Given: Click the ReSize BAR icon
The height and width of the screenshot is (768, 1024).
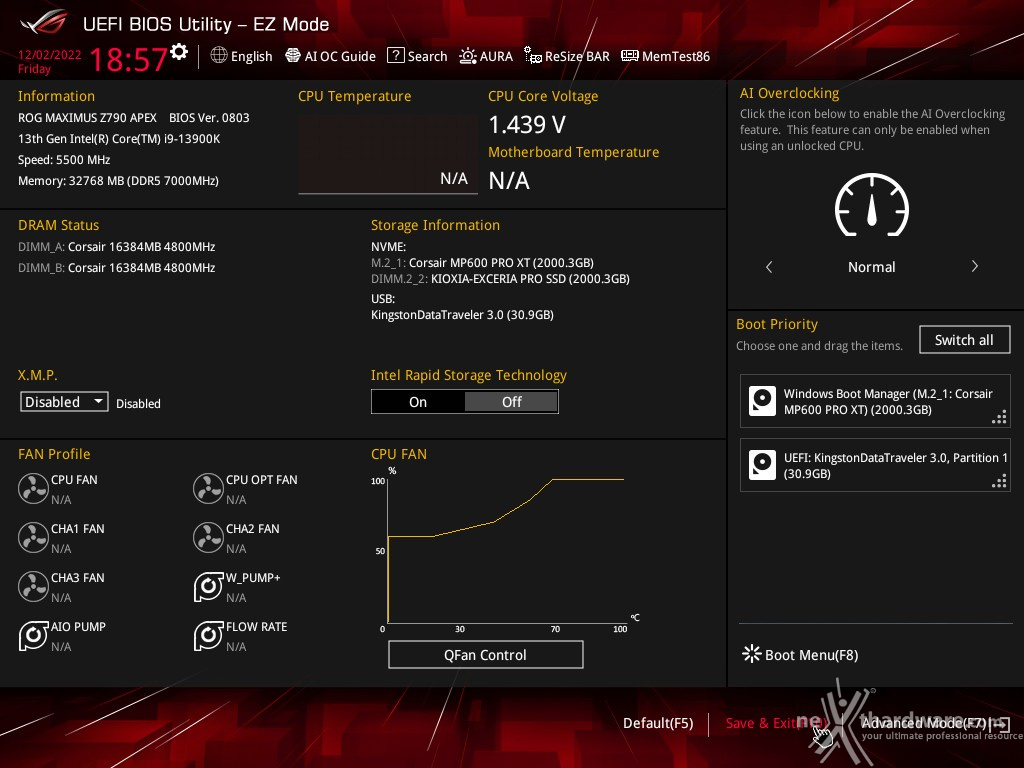Looking at the screenshot, I should (533, 56).
